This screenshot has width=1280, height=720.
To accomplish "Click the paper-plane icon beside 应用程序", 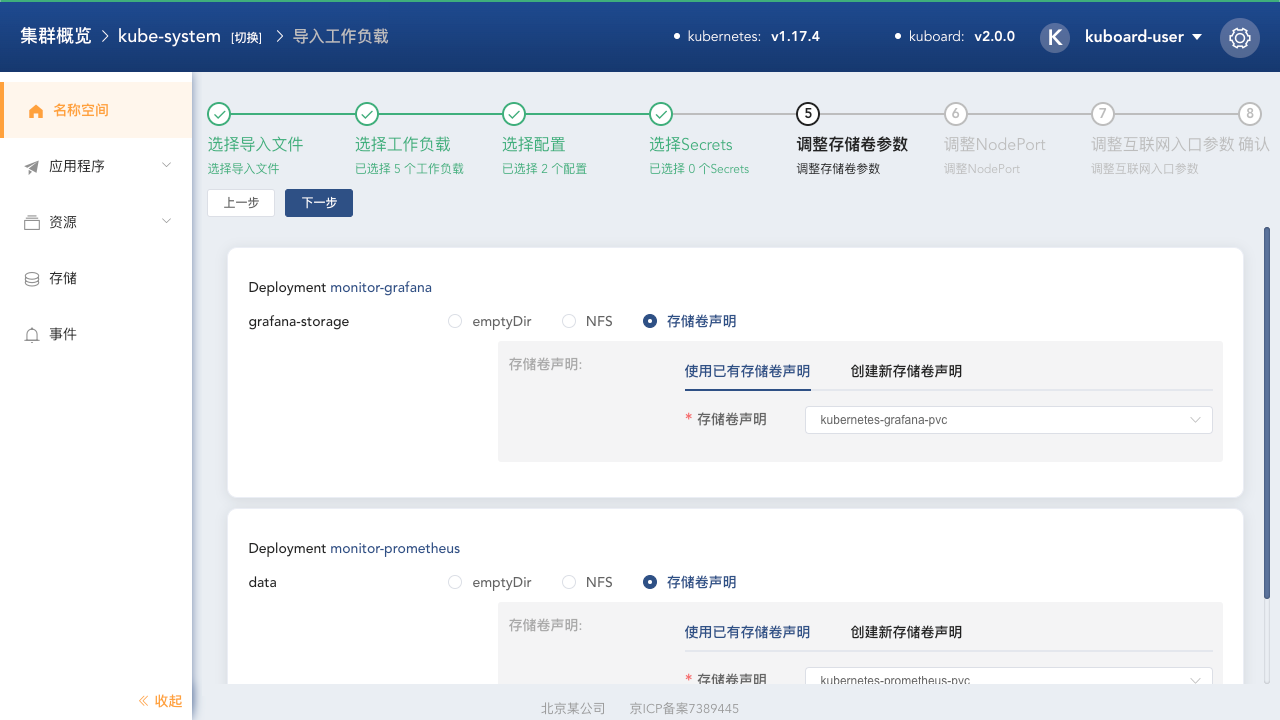I will (x=32, y=167).
